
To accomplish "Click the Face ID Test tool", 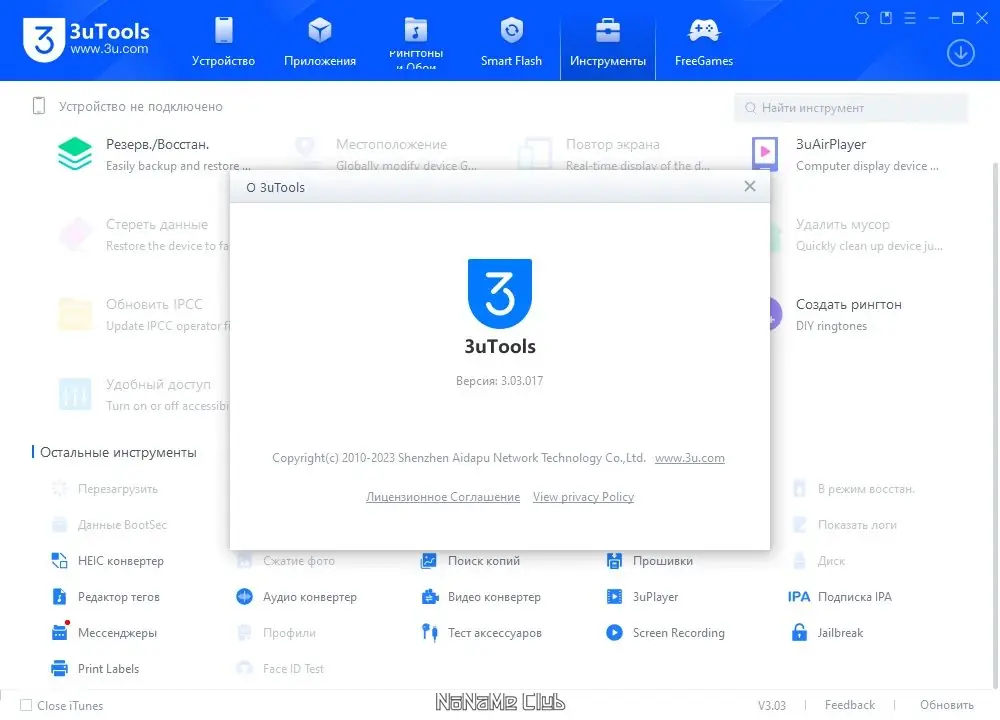I will point(281,668).
